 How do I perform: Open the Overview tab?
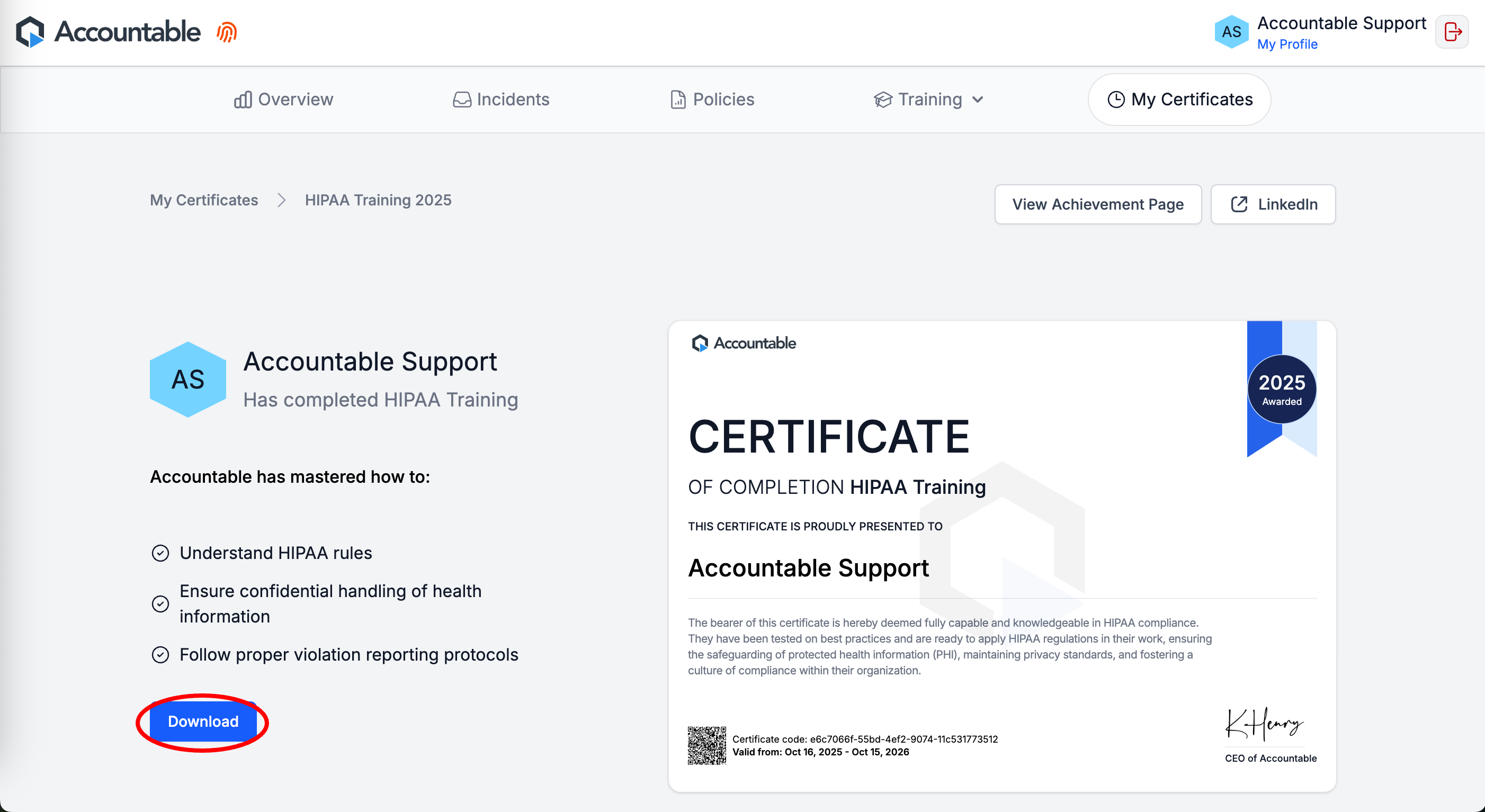point(284,99)
